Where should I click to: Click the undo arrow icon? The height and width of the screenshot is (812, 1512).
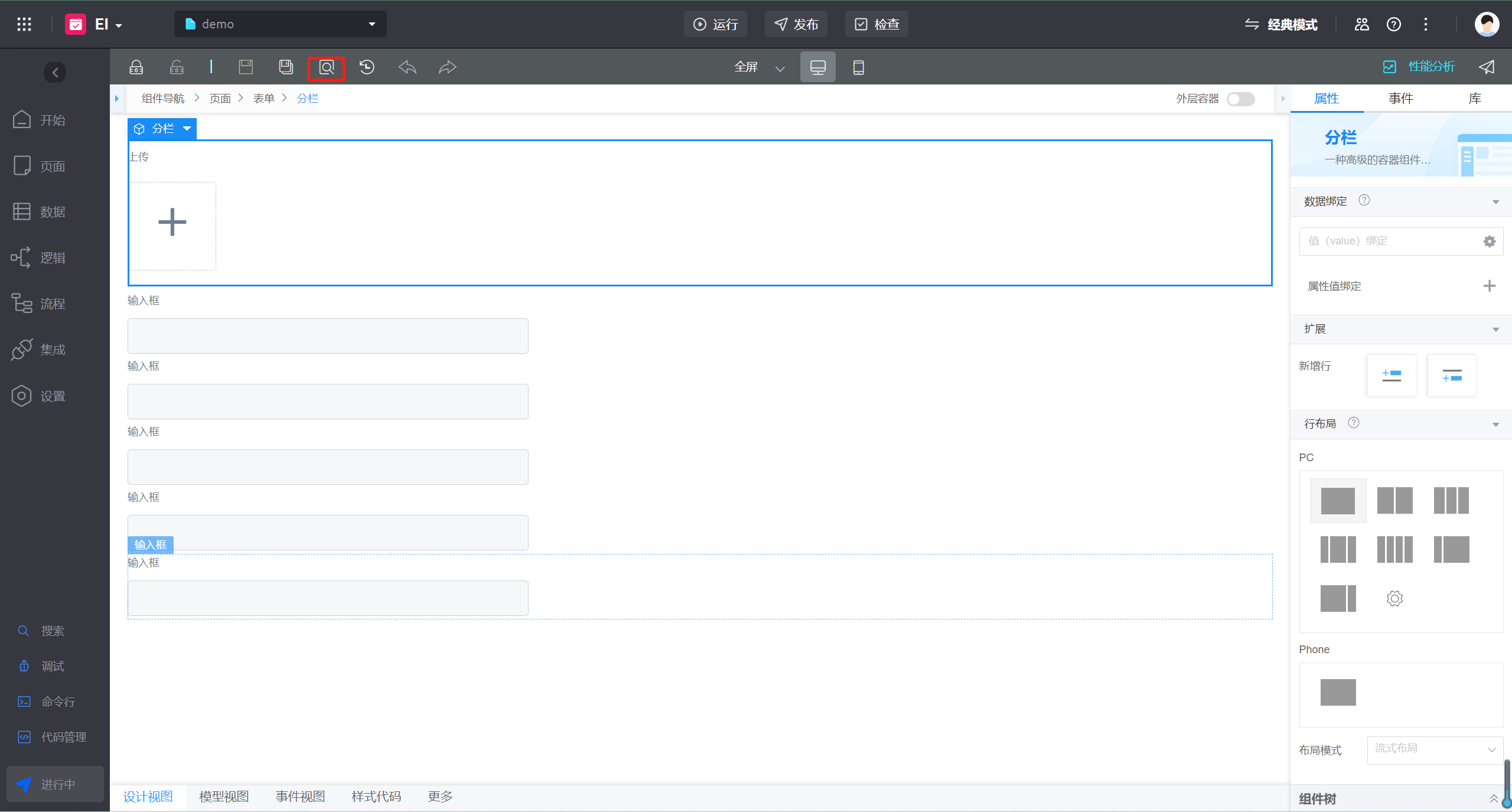[407, 67]
